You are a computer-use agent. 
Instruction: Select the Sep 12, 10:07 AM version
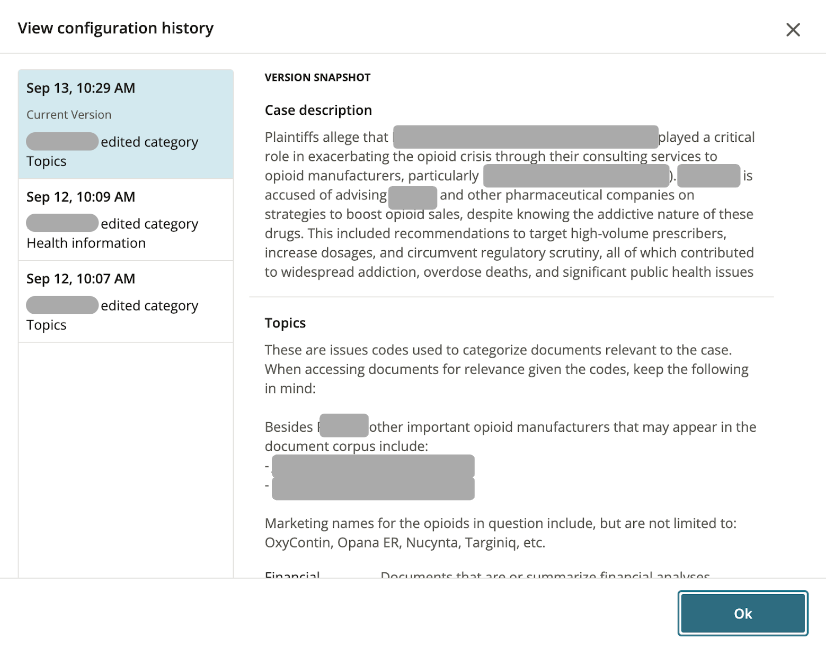pos(126,302)
